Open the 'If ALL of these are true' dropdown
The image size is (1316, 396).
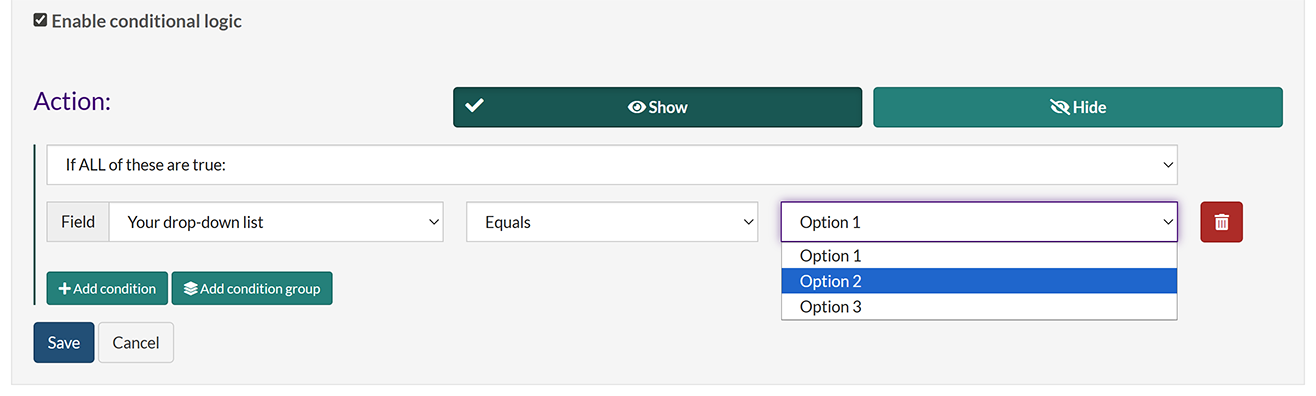pos(612,165)
